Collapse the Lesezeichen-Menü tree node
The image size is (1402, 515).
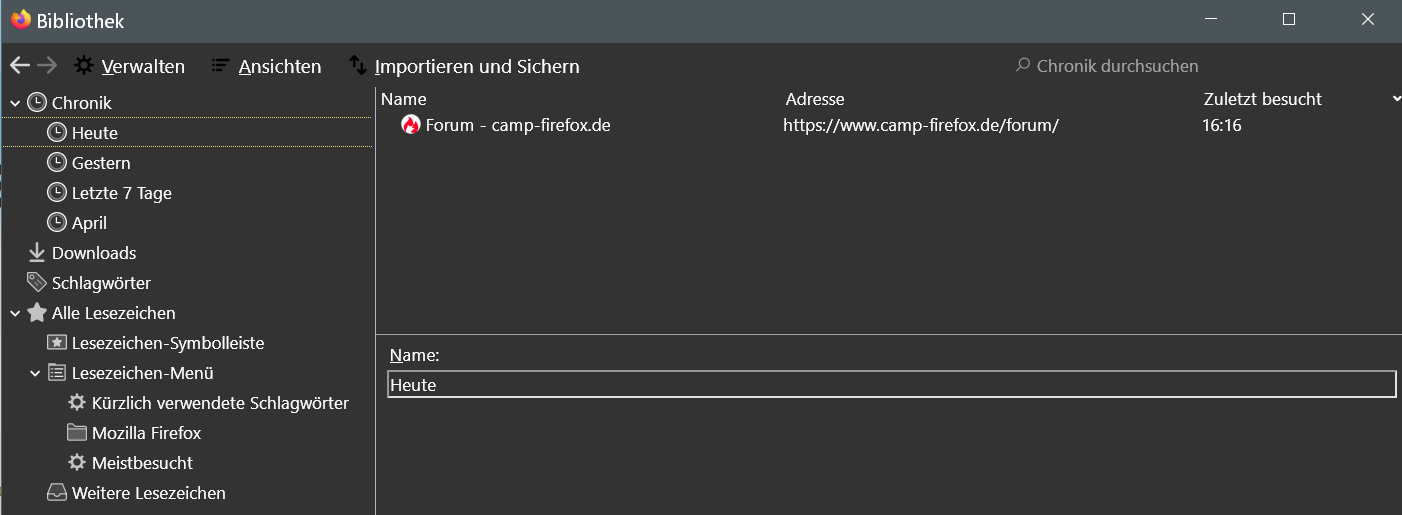[35, 373]
